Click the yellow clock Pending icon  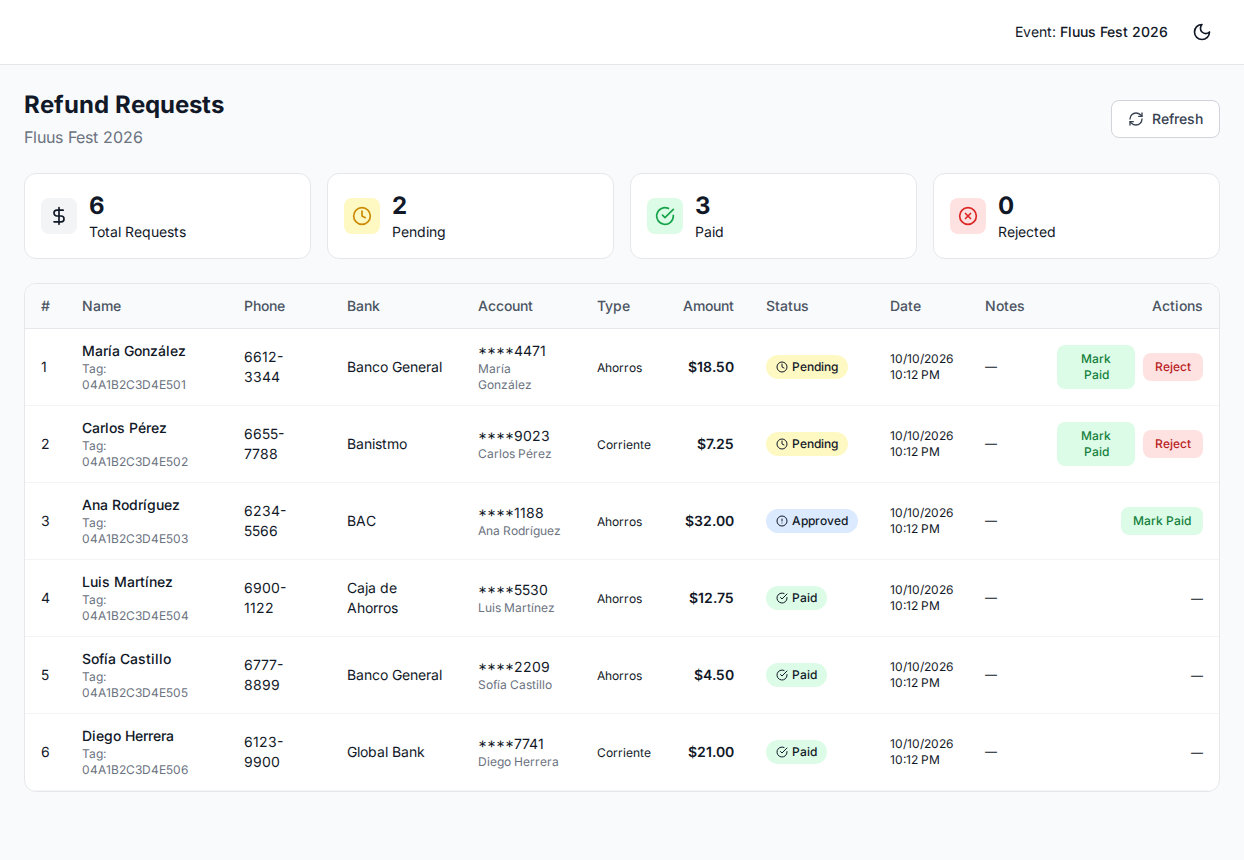(x=362, y=216)
